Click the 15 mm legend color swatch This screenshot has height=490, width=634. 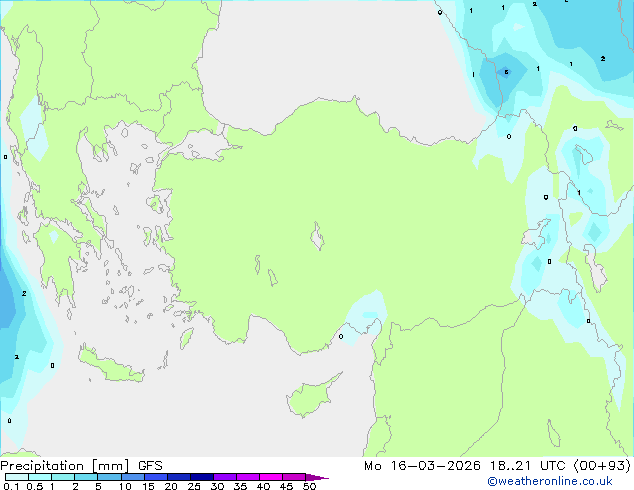[155, 477]
